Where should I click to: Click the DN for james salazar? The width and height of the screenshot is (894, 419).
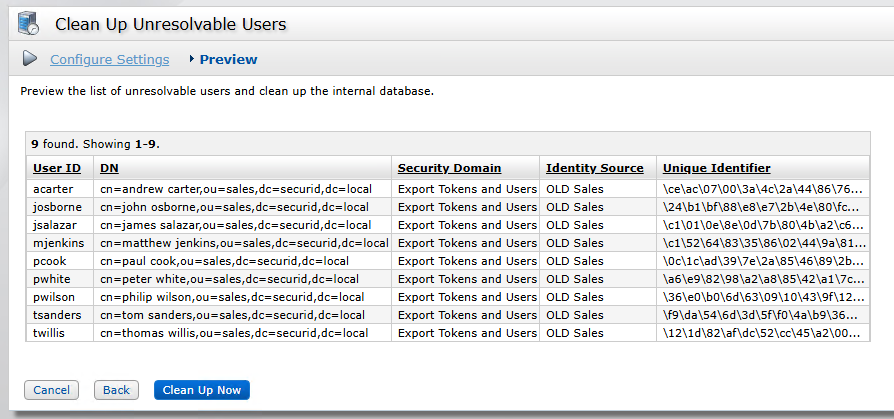tap(235, 225)
